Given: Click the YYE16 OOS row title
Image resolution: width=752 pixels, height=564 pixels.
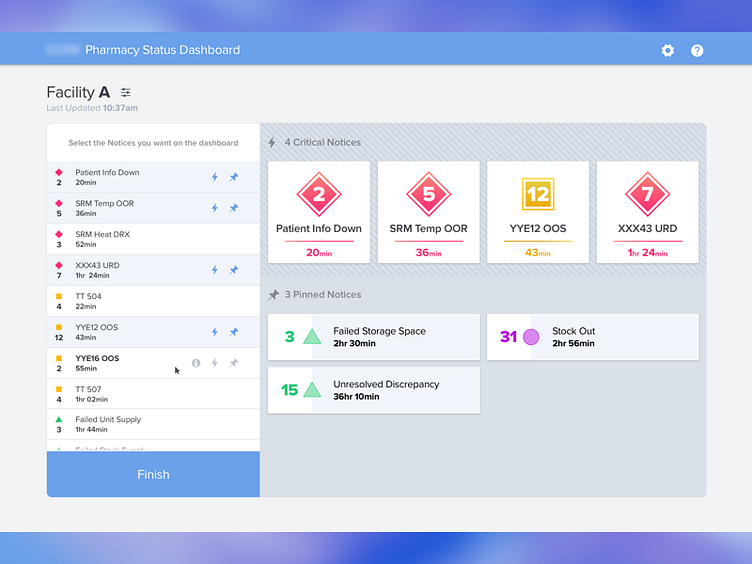Looking at the screenshot, I should 97,358.
